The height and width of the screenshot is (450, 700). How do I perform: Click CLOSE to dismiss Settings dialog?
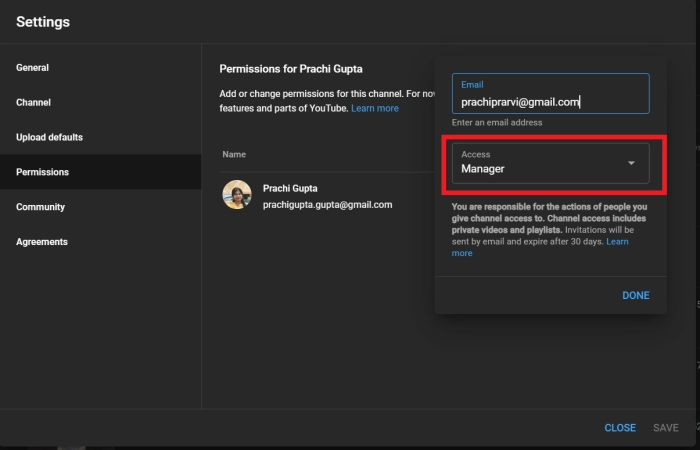point(620,428)
